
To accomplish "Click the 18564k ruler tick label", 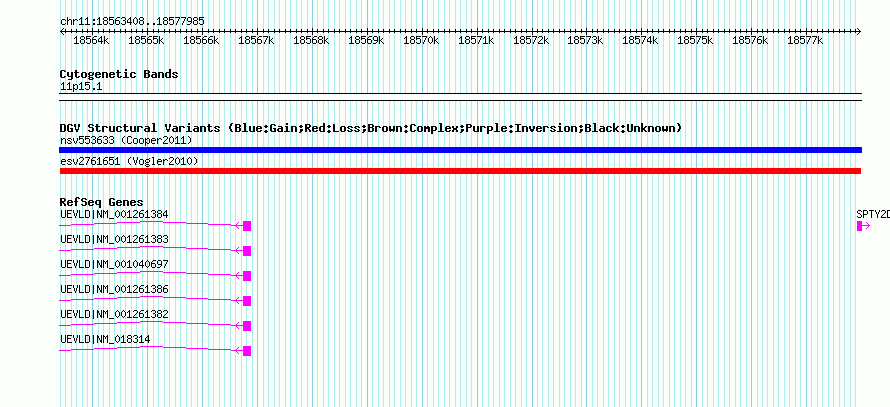I will tap(91, 40).
